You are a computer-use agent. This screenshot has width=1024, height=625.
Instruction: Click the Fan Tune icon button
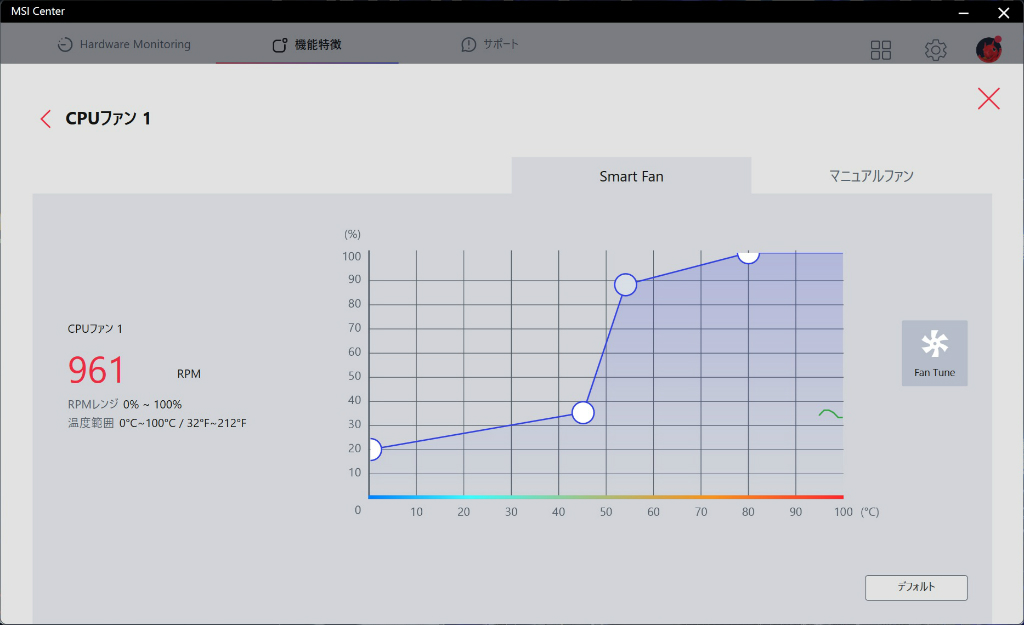click(x=934, y=353)
